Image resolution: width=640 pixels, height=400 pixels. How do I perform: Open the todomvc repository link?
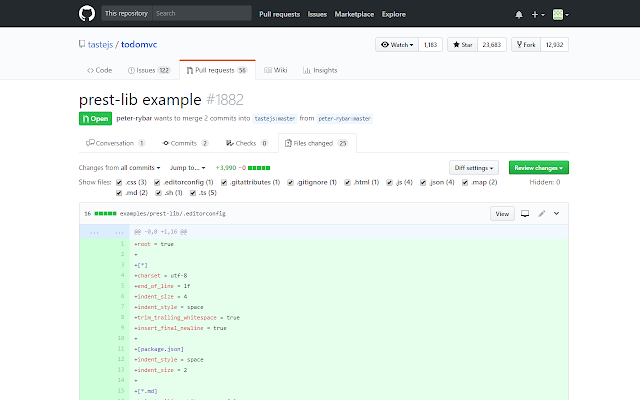coord(139,44)
